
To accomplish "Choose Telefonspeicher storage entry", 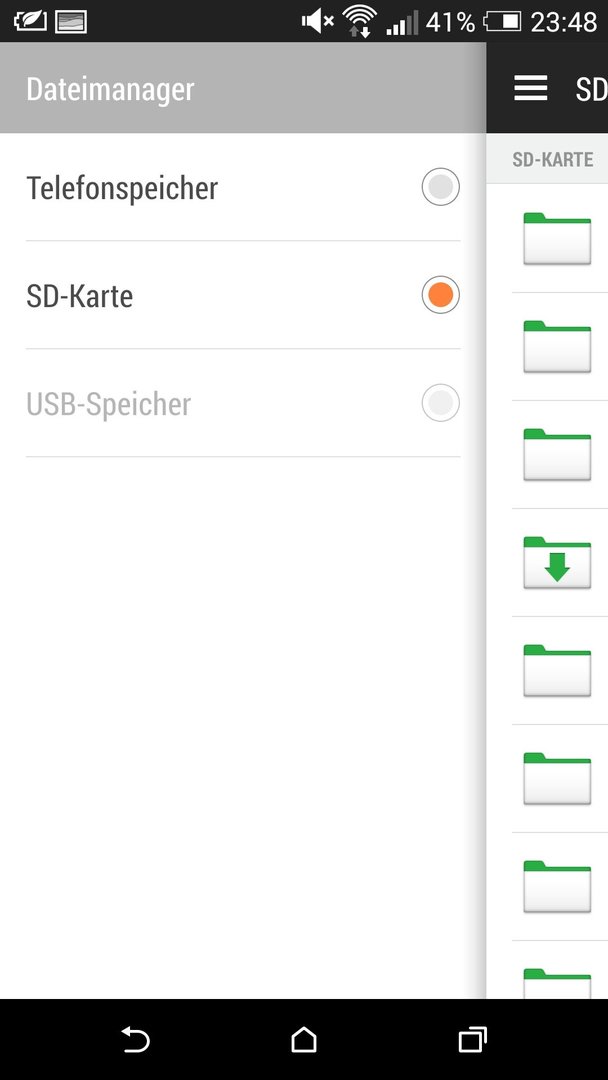I will (x=243, y=187).
